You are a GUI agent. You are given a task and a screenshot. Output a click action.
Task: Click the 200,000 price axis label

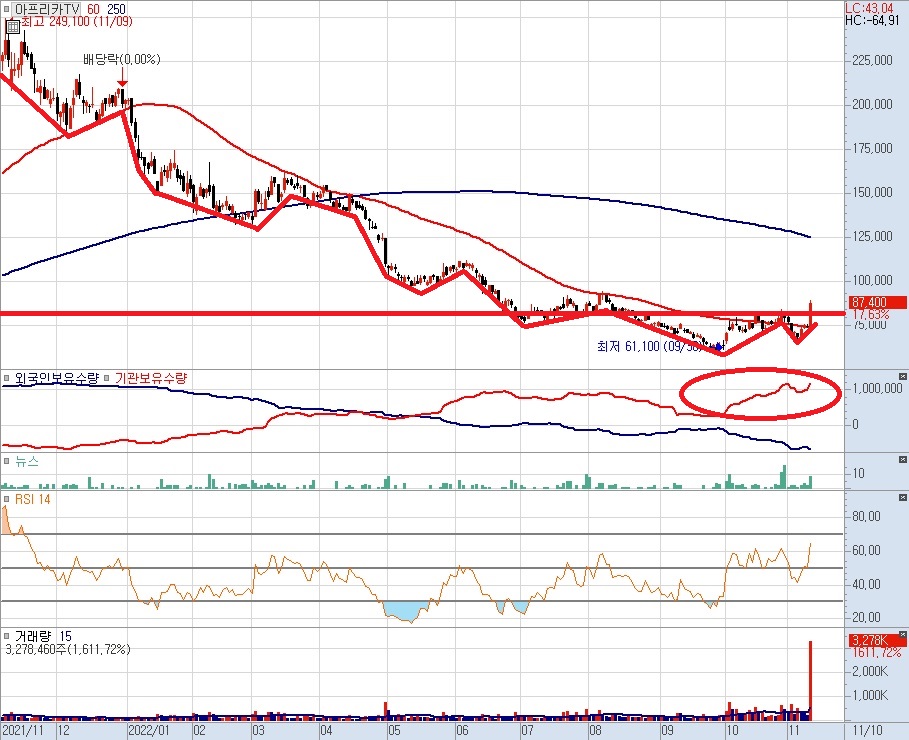[872, 104]
